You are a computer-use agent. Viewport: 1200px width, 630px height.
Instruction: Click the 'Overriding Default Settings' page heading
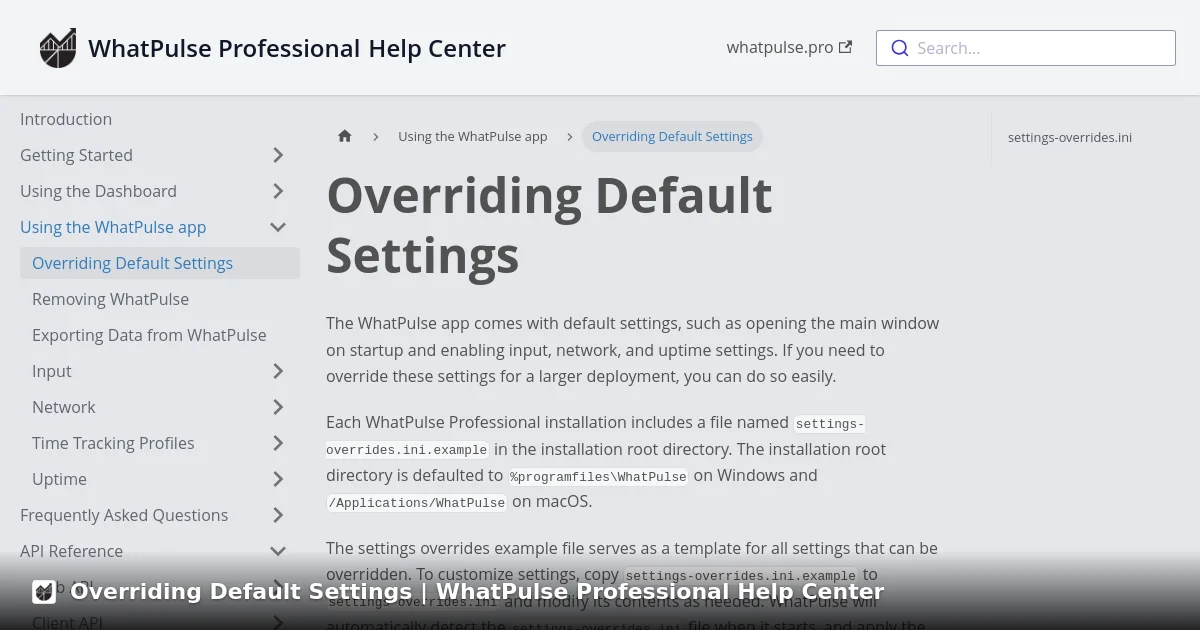pos(549,225)
